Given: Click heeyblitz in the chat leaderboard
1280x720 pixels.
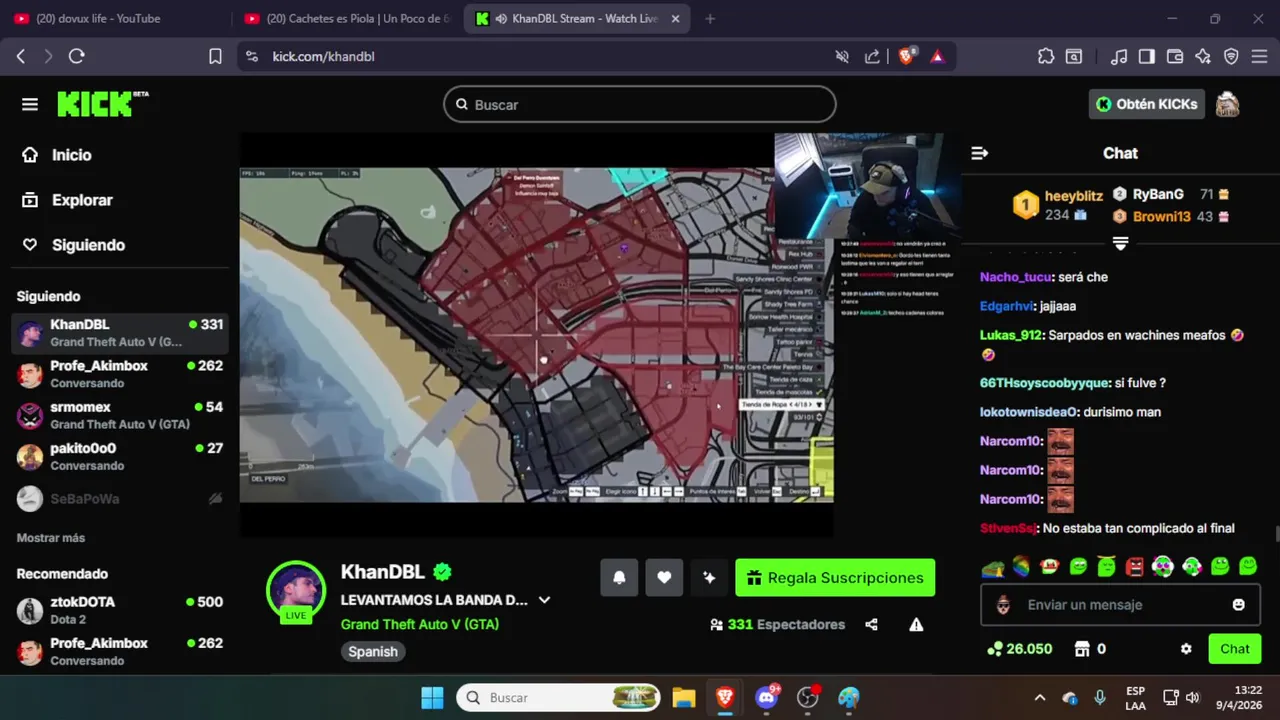Looking at the screenshot, I should (1074, 196).
